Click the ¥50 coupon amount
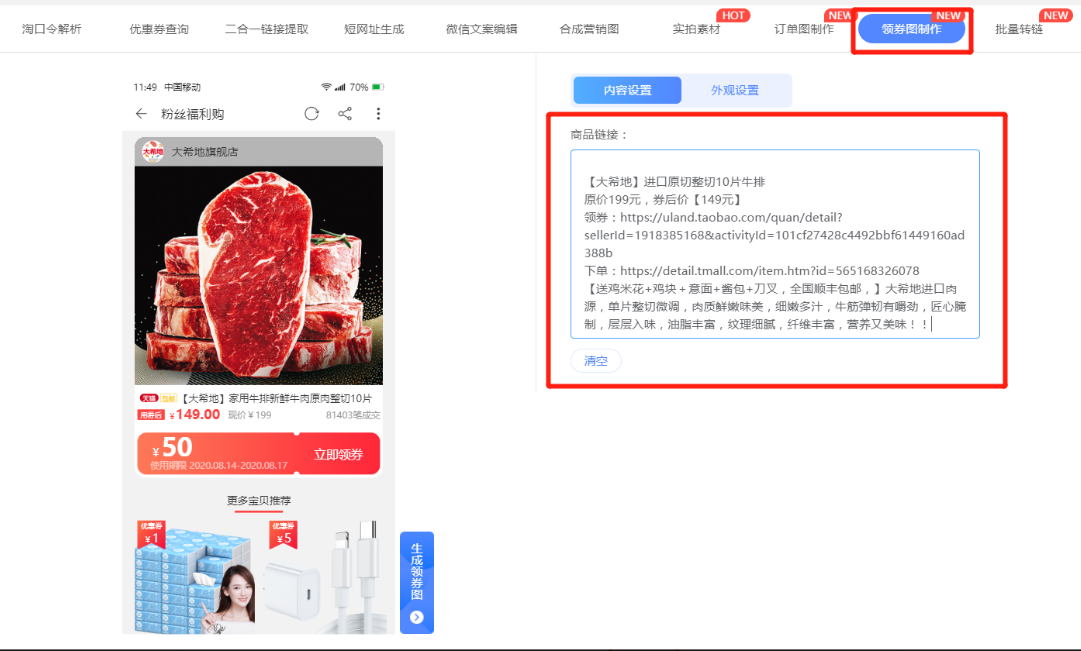1081x651 pixels. tap(172, 448)
